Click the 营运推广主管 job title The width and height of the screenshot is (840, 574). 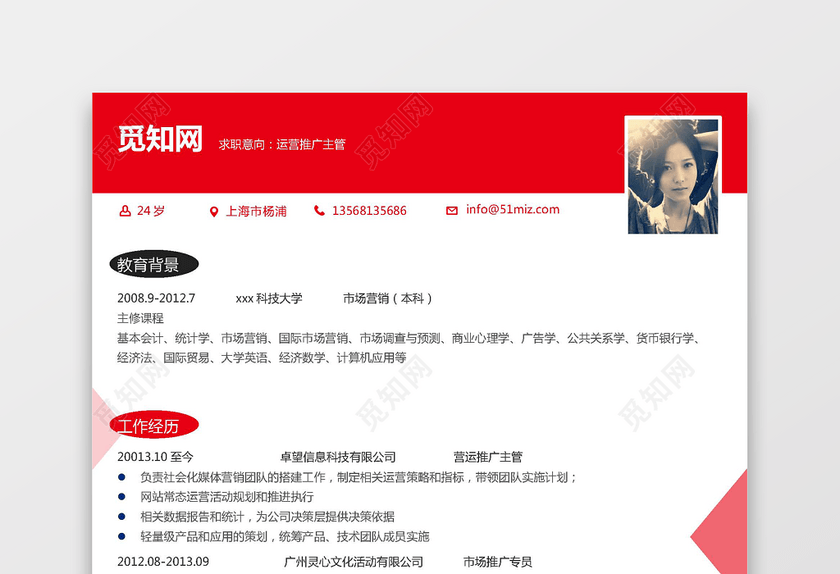pyautogui.click(x=488, y=457)
